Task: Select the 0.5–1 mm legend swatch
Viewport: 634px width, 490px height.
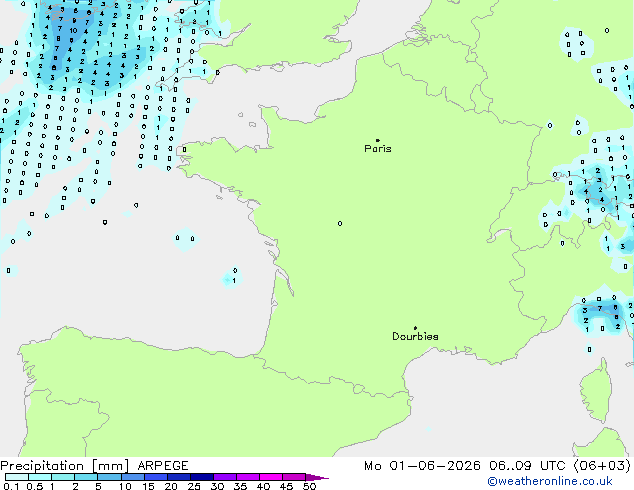Action: (40, 477)
